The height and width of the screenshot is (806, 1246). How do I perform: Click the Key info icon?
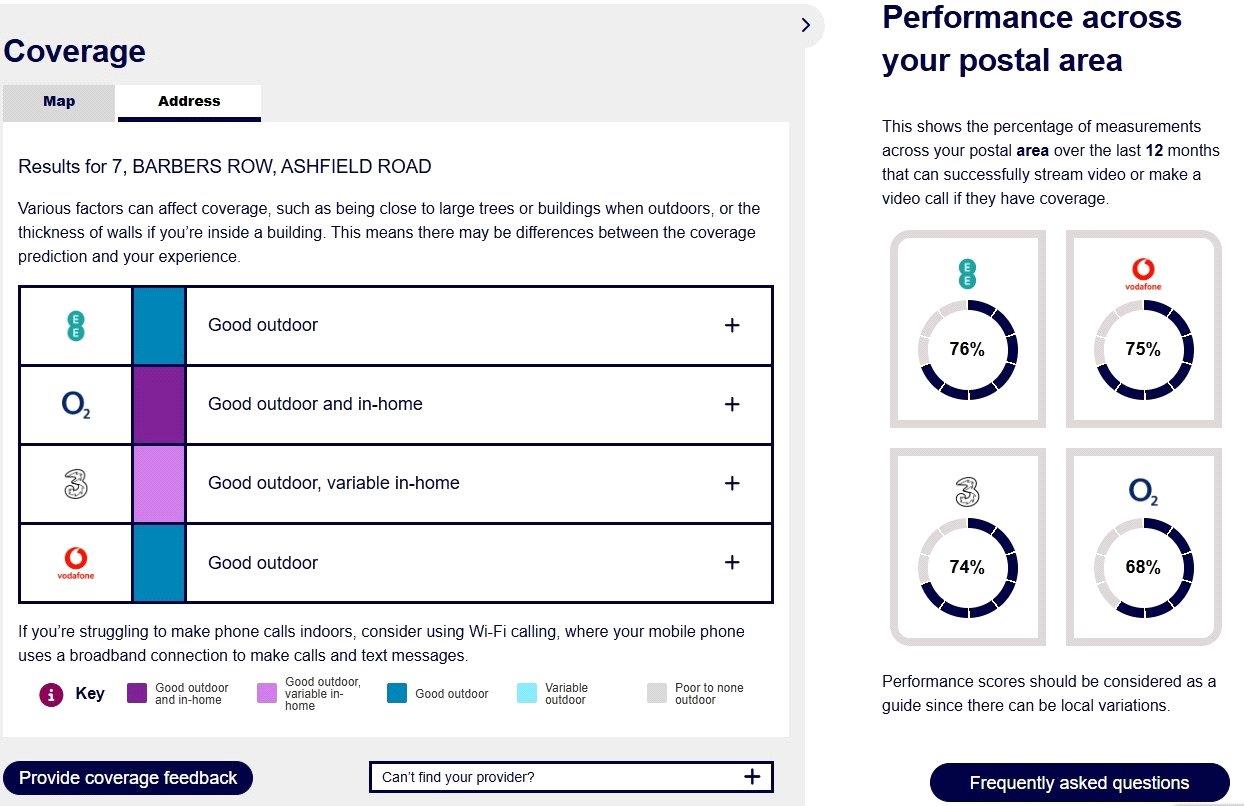click(x=51, y=694)
